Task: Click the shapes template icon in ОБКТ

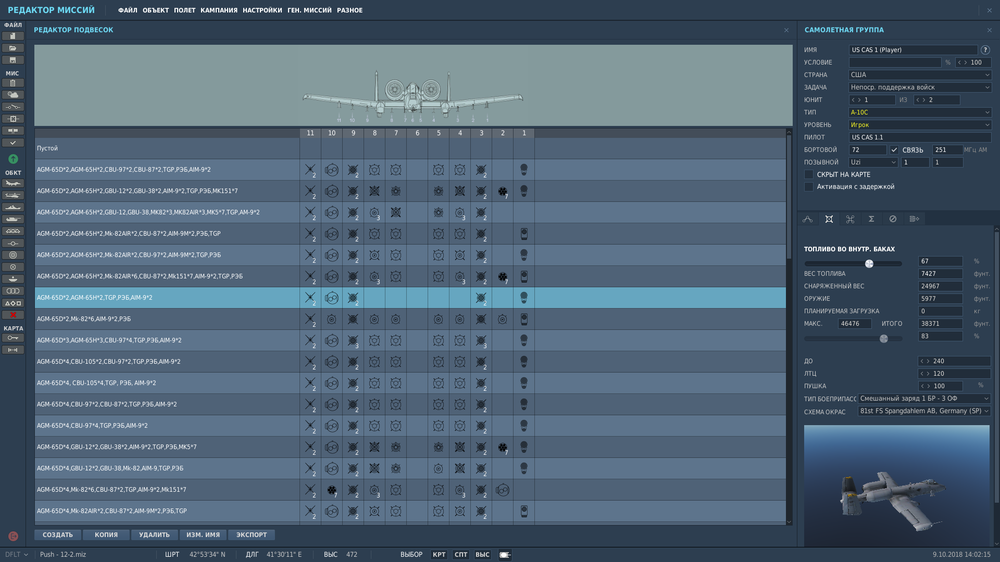Action: [13, 303]
